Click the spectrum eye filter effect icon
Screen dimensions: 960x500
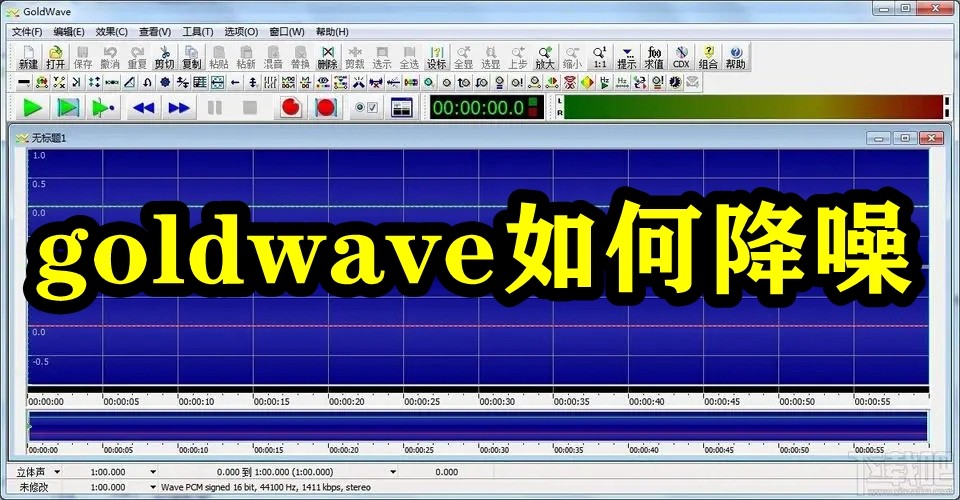click(x=323, y=82)
